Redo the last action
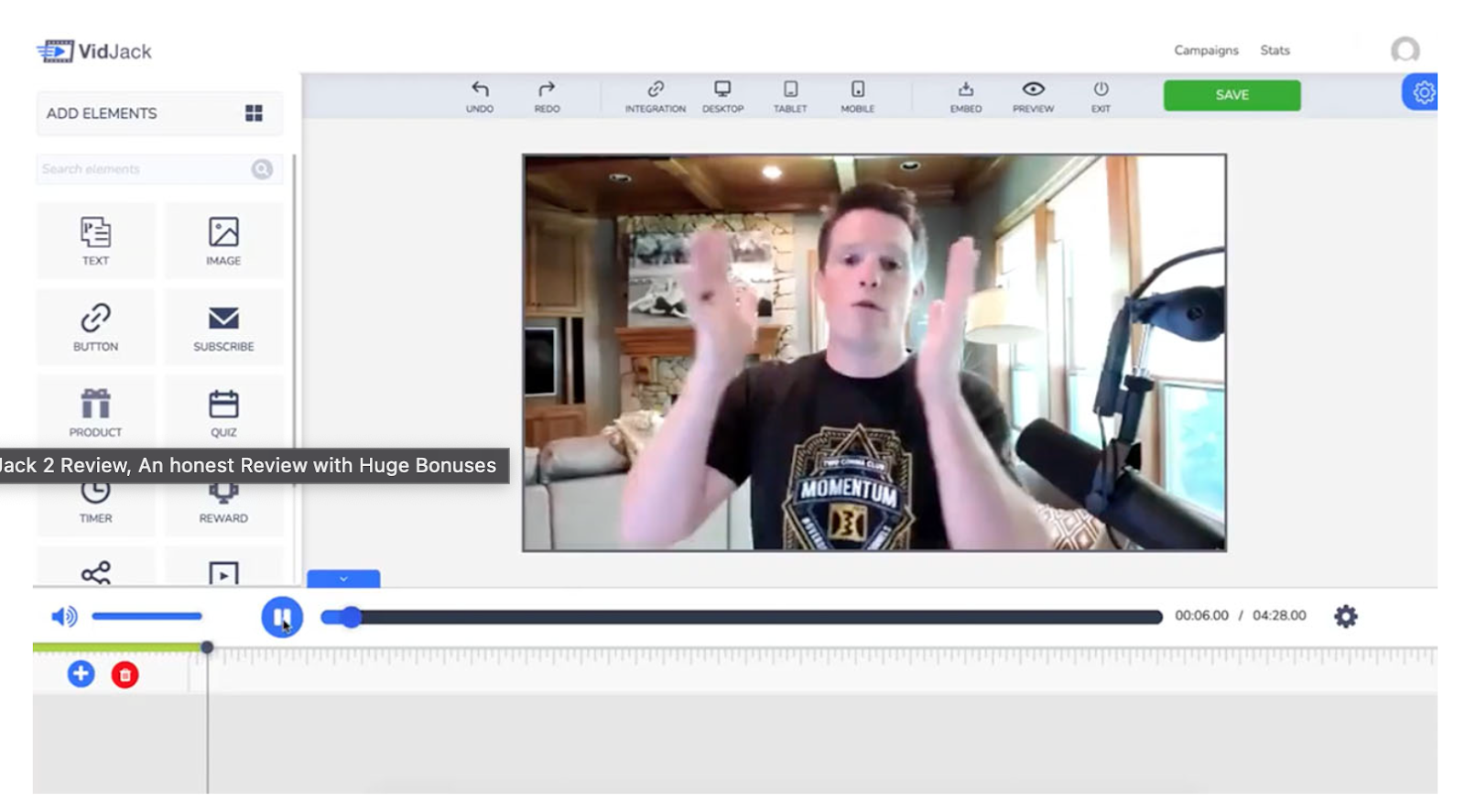Screen dimensions: 1465x812 (x=547, y=95)
